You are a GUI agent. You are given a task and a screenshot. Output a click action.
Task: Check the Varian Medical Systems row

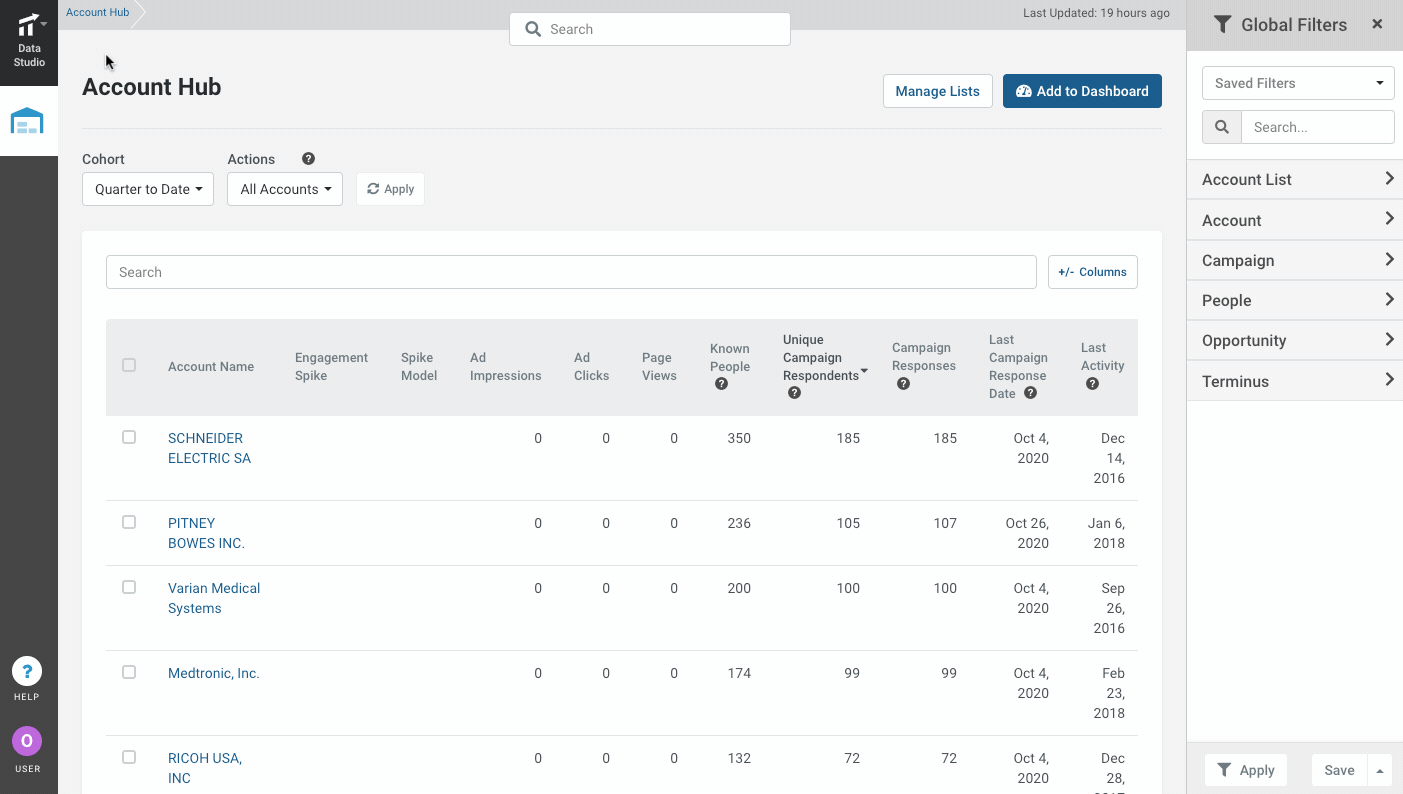[129, 587]
